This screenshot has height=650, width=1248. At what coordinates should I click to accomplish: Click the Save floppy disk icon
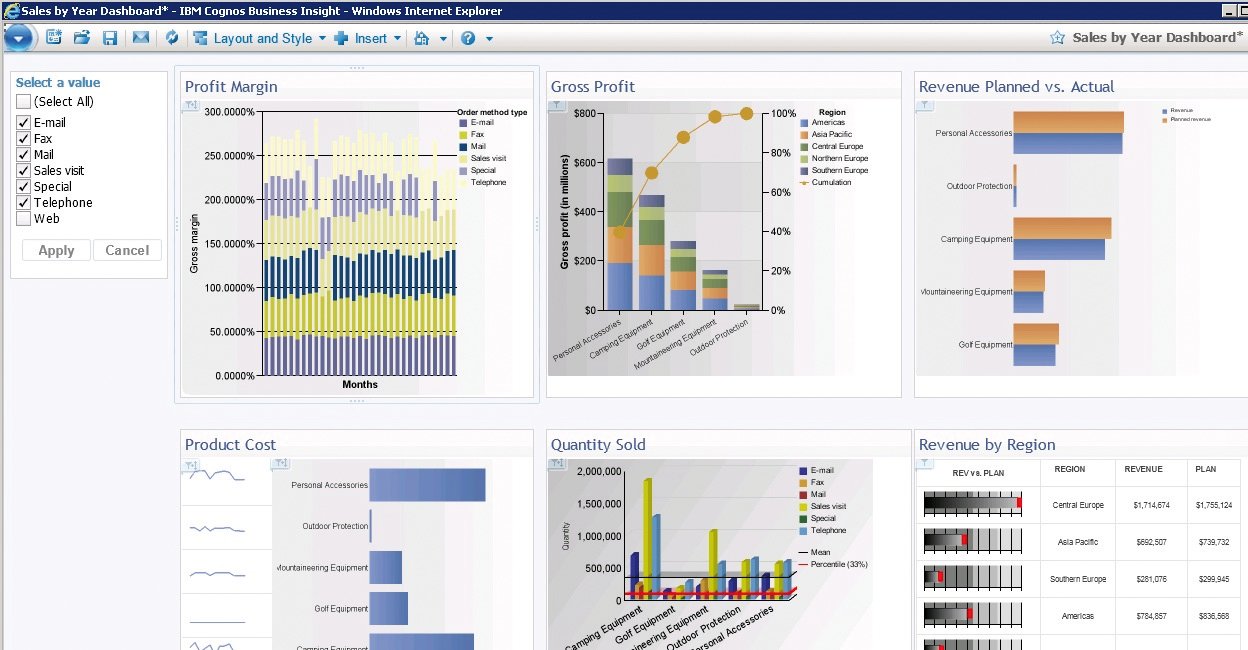pyautogui.click(x=110, y=38)
